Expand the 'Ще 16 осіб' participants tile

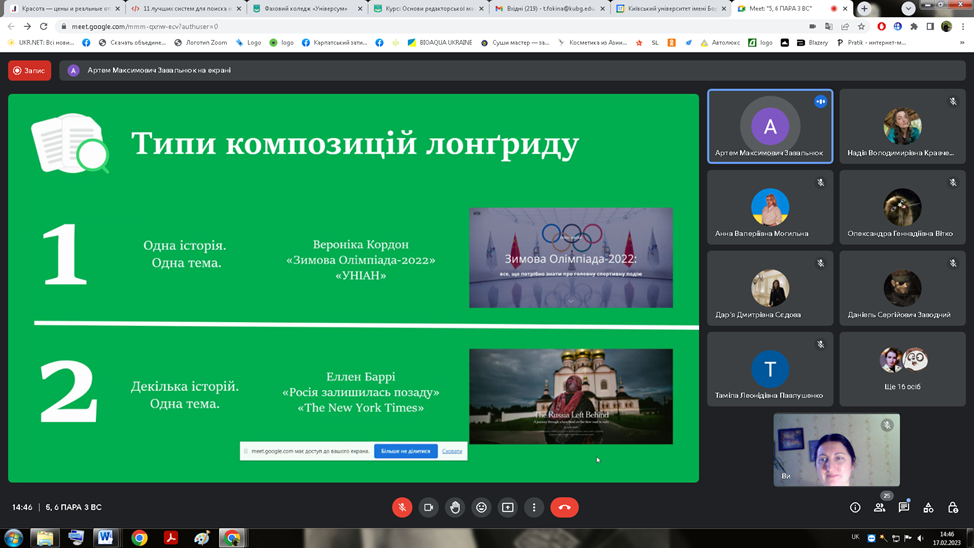tap(902, 368)
